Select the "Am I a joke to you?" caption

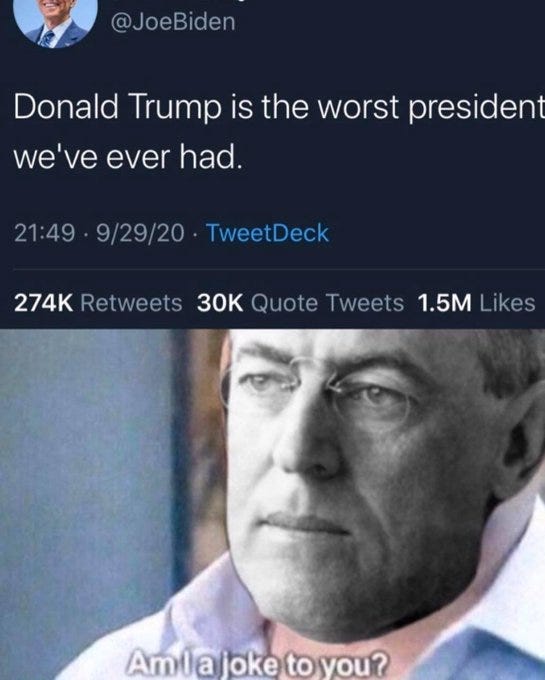coord(259,663)
